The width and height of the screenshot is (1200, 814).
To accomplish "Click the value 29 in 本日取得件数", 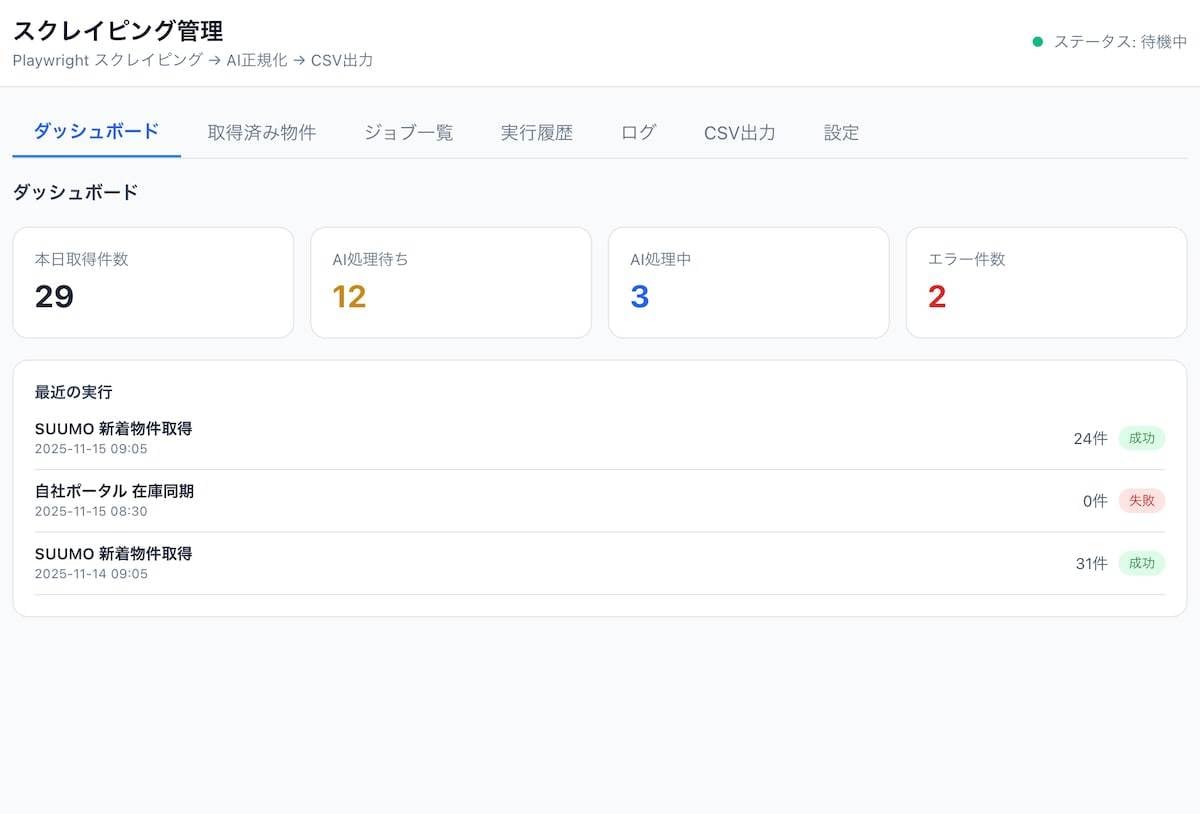I will (x=54, y=296).
